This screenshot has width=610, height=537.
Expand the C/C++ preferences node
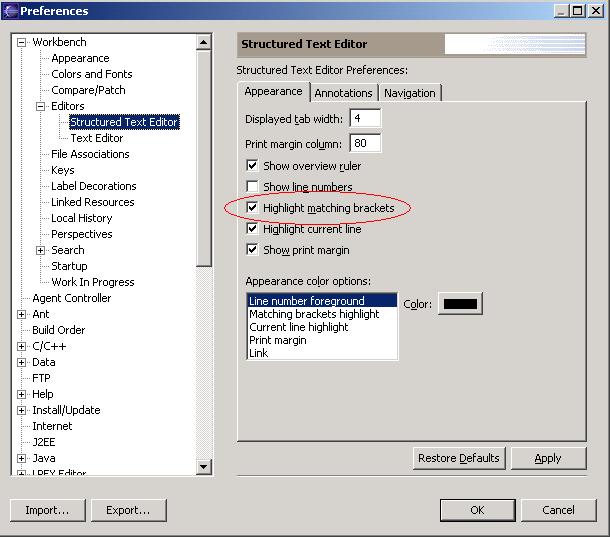point(22,346)
